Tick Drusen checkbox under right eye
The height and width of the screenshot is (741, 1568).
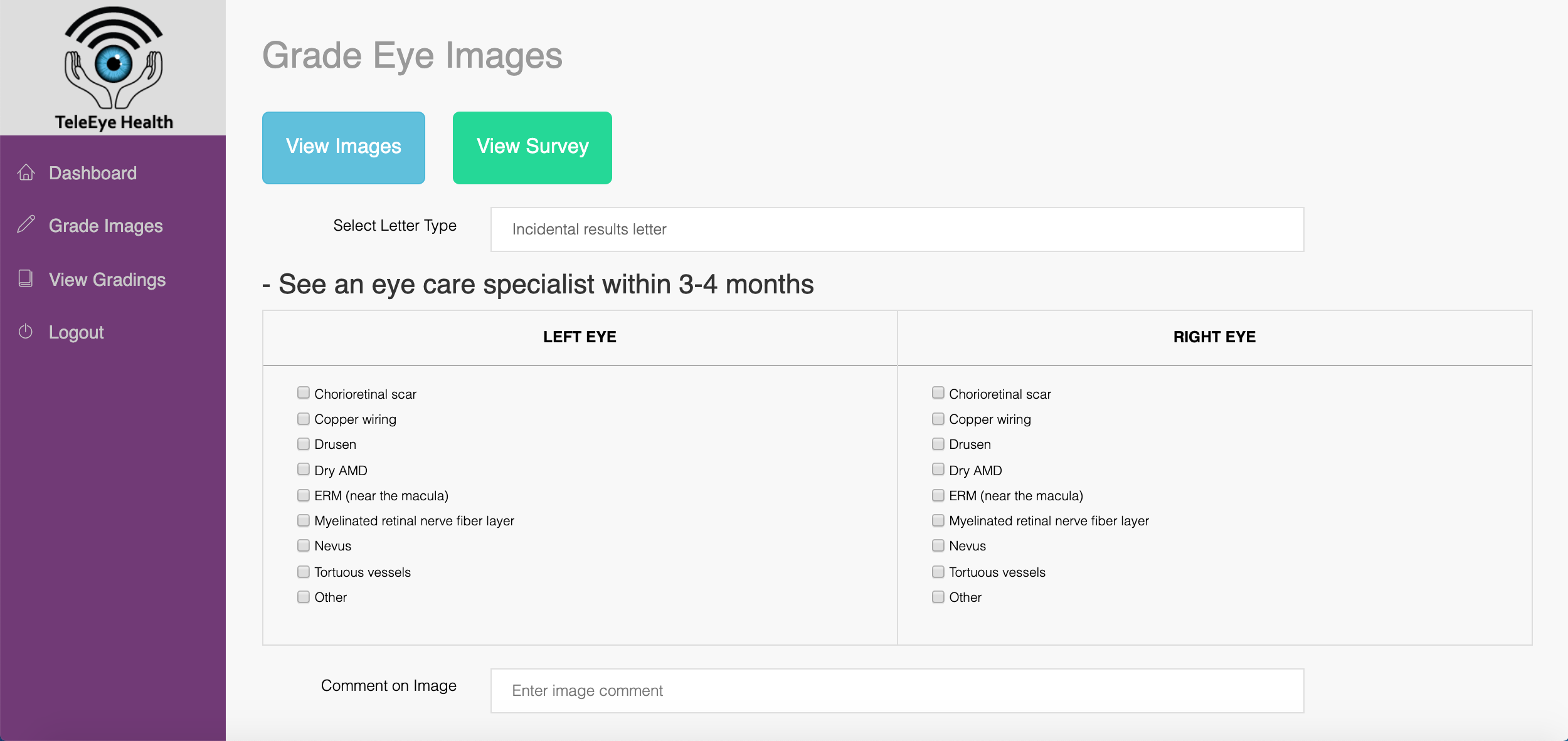point(938,444)
